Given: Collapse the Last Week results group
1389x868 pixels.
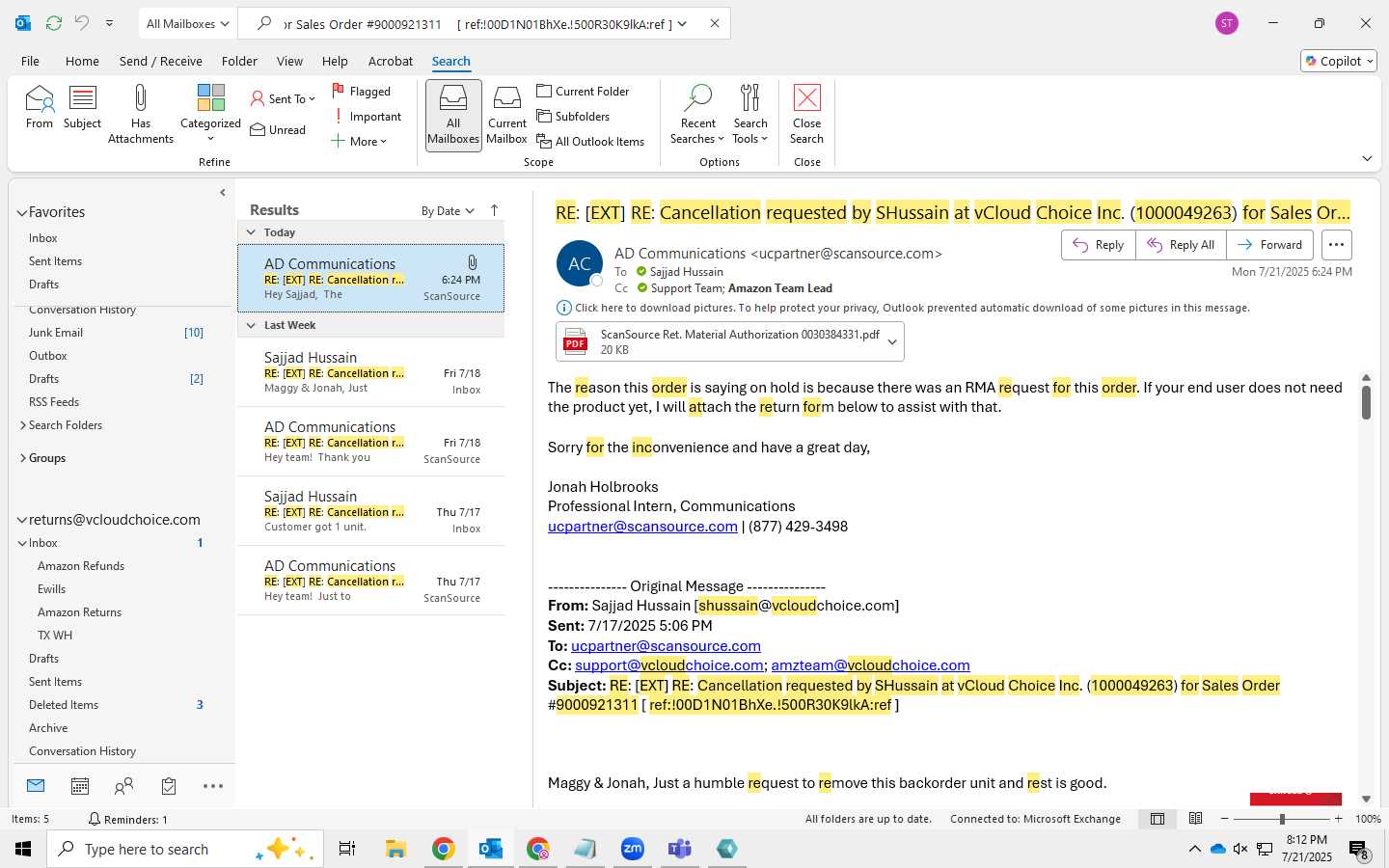Looking at the screenshot, I should click(251, 325).
